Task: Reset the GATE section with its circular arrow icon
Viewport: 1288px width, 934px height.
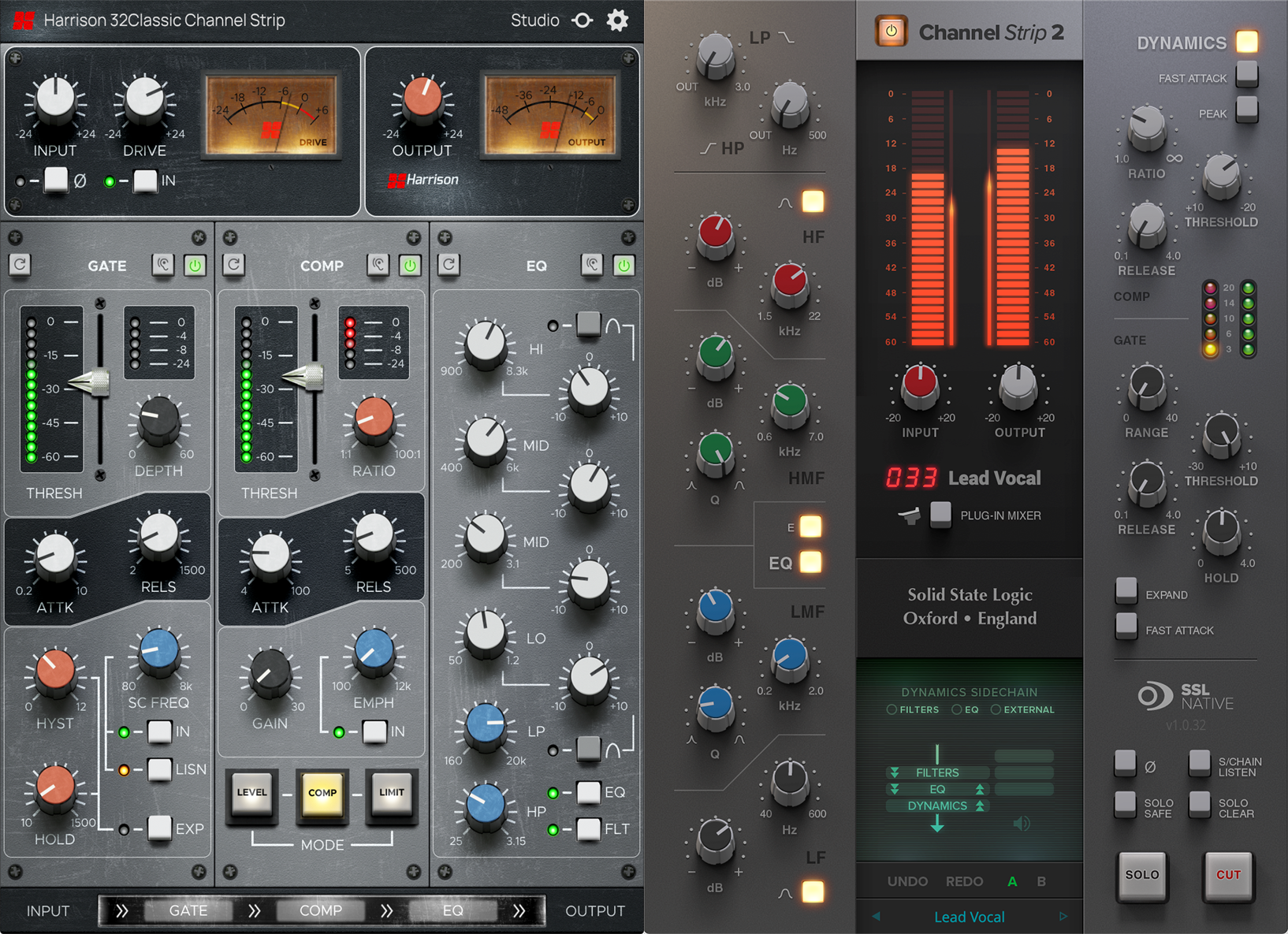Action: tap(20, 265)
